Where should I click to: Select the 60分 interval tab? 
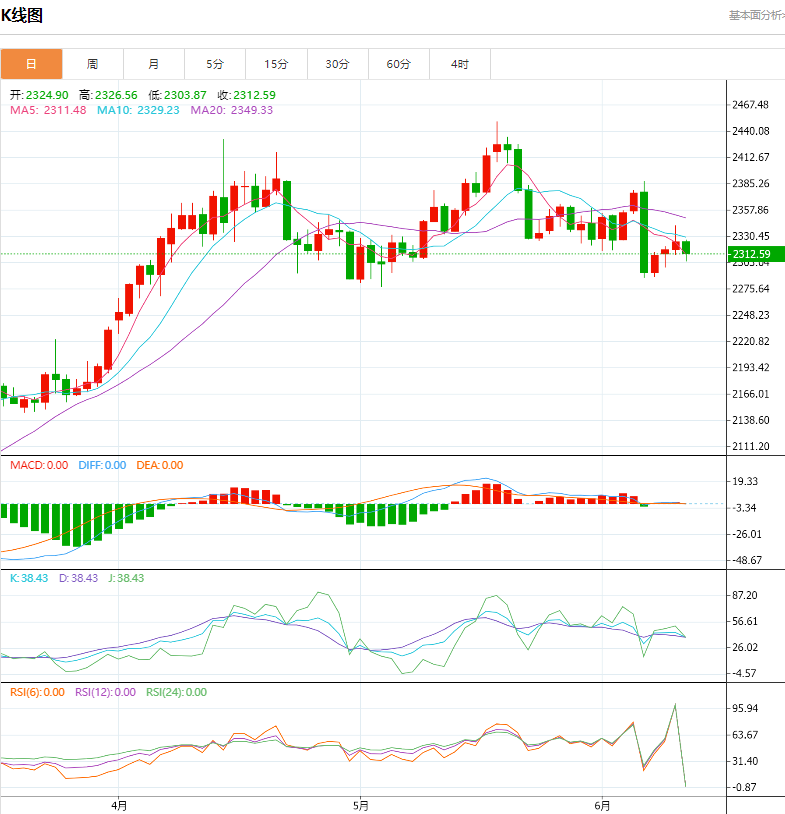tap(398, 64)
